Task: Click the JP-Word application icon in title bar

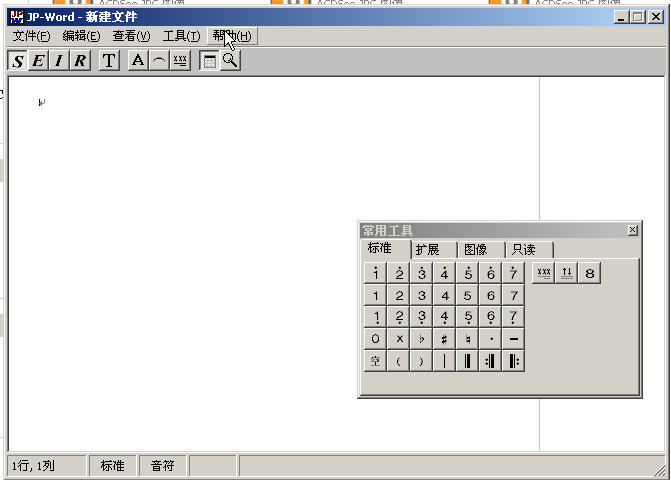Action: pyautogui.click(x=17, y=17)
